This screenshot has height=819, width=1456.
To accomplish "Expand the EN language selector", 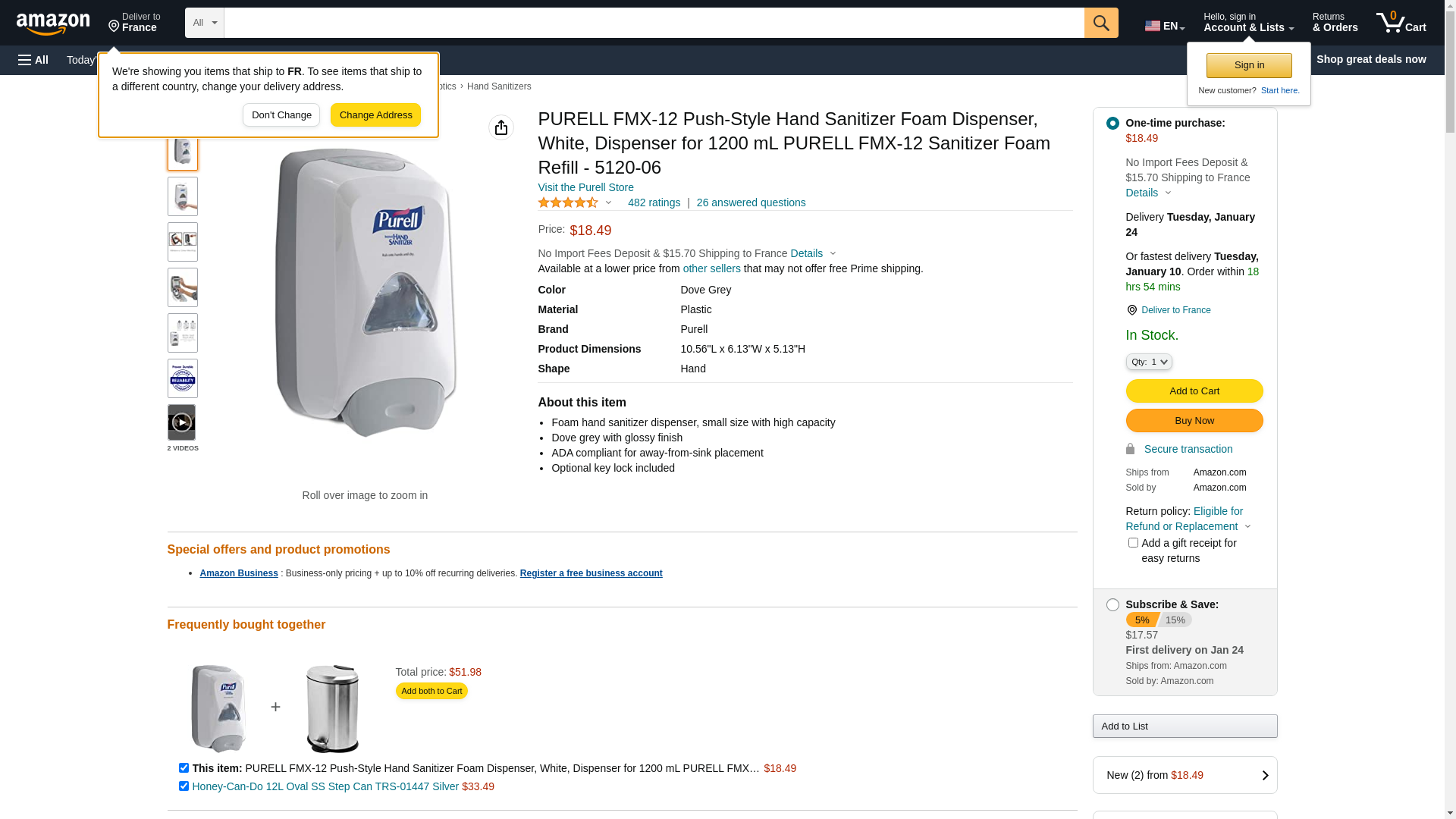I will (x=1165, y=26).
